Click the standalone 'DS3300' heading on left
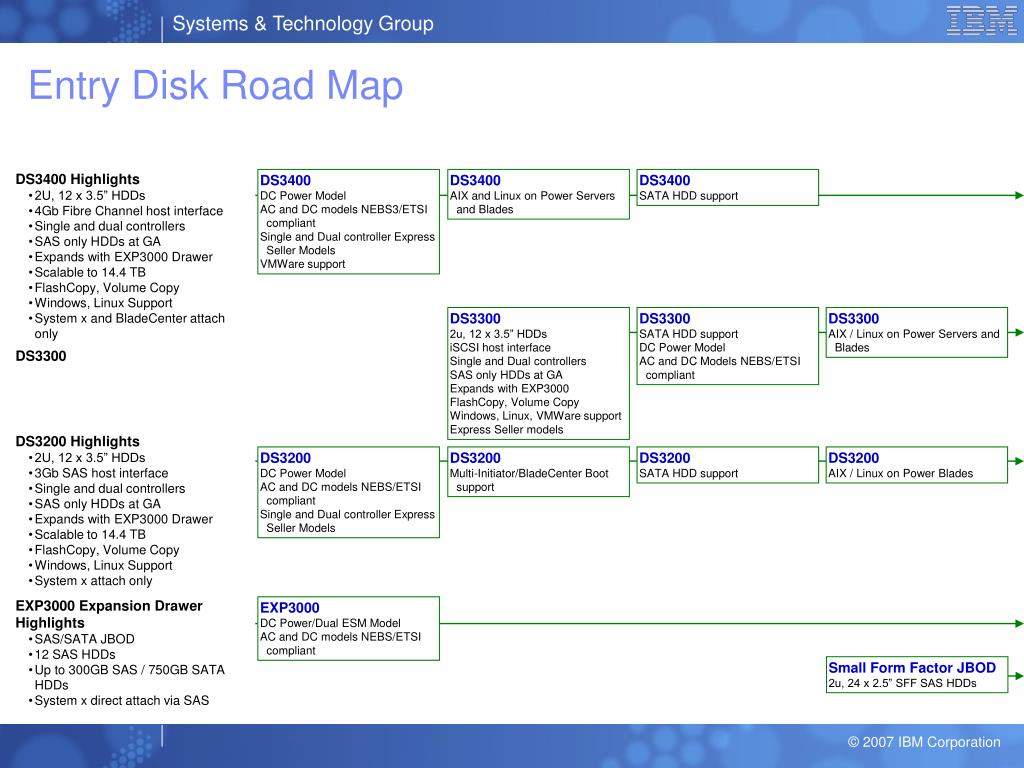Viewport: 1024px width, 768px height. (x=41, y=356)
